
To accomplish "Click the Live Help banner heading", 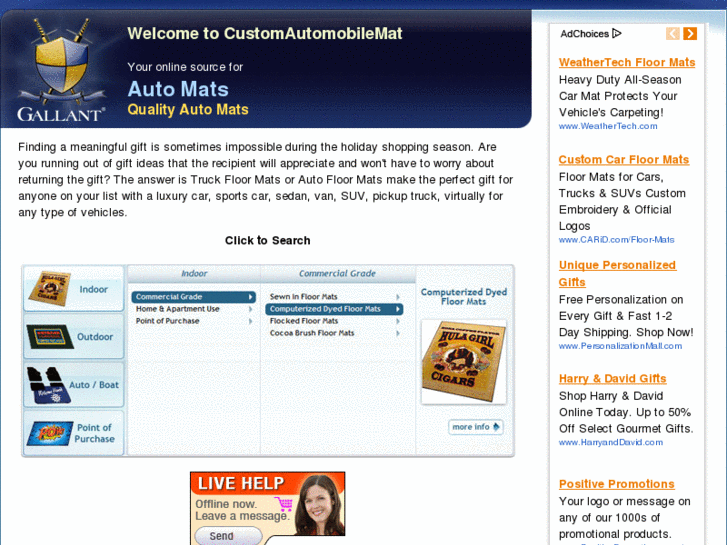I will pos(241,483).
